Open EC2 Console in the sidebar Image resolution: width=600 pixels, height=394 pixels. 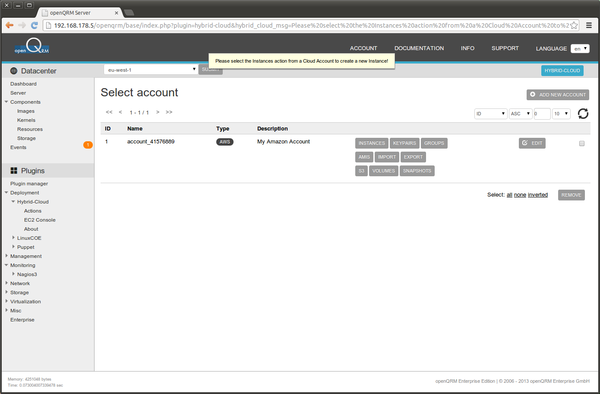click(x=40, y=220)
